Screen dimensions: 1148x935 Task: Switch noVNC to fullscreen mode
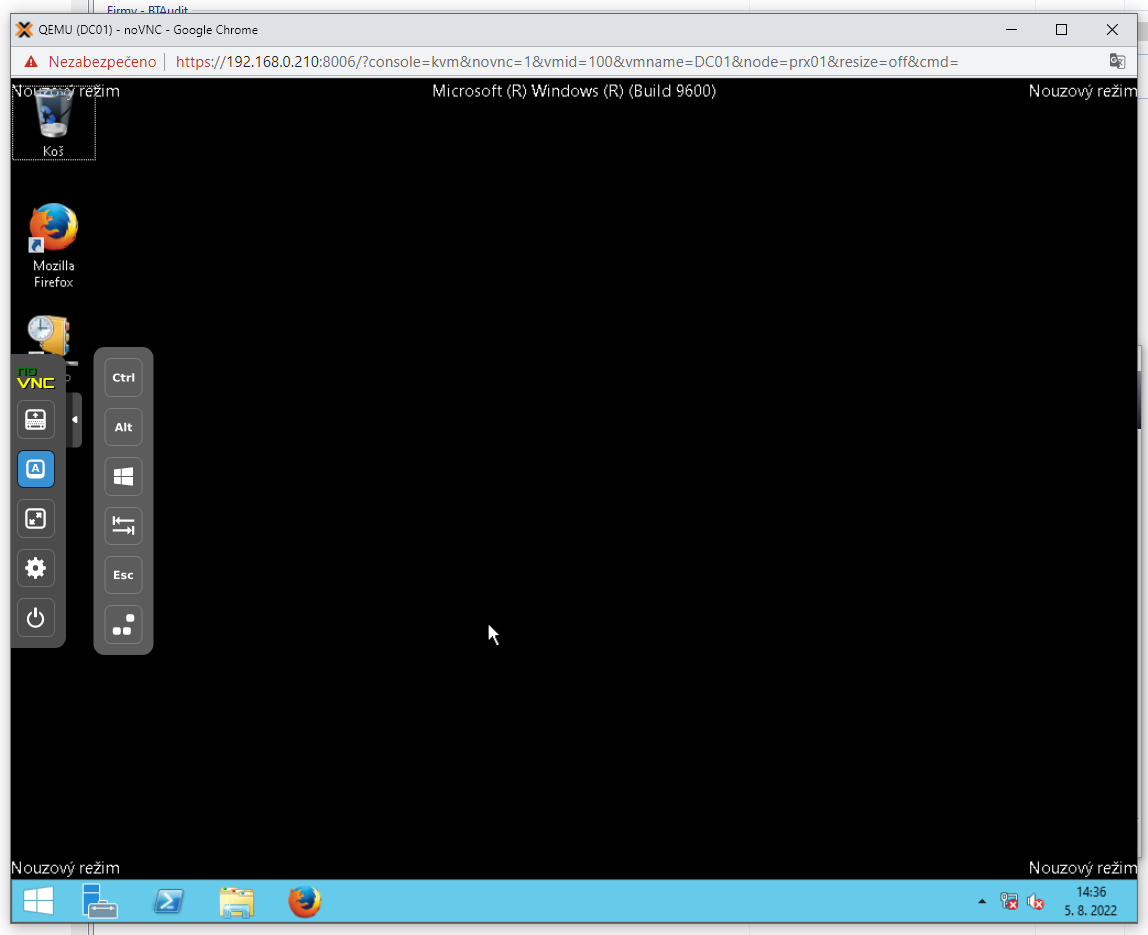(36, 518)
